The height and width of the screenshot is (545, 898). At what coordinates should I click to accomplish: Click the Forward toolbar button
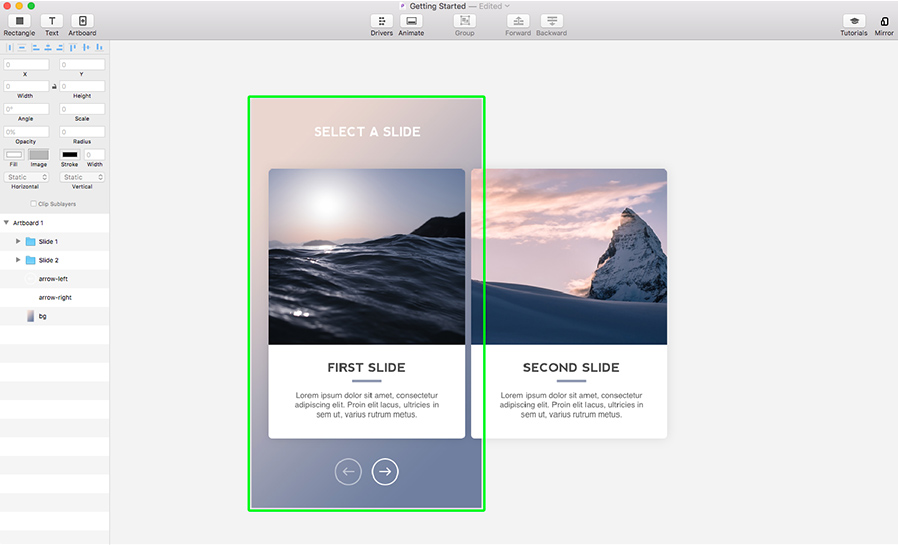[x=518, y=21]
